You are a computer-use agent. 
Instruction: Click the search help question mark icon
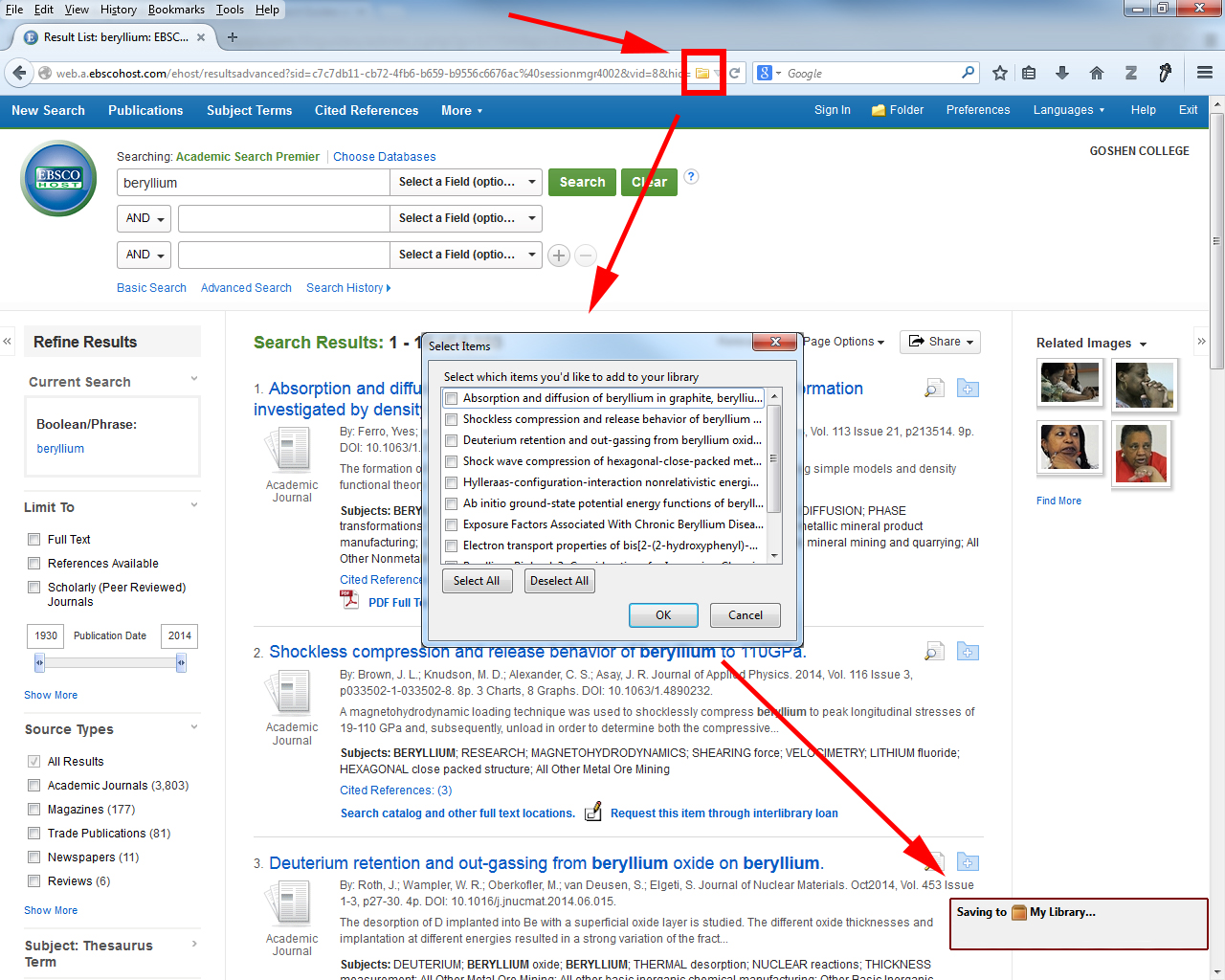[691, 176]
